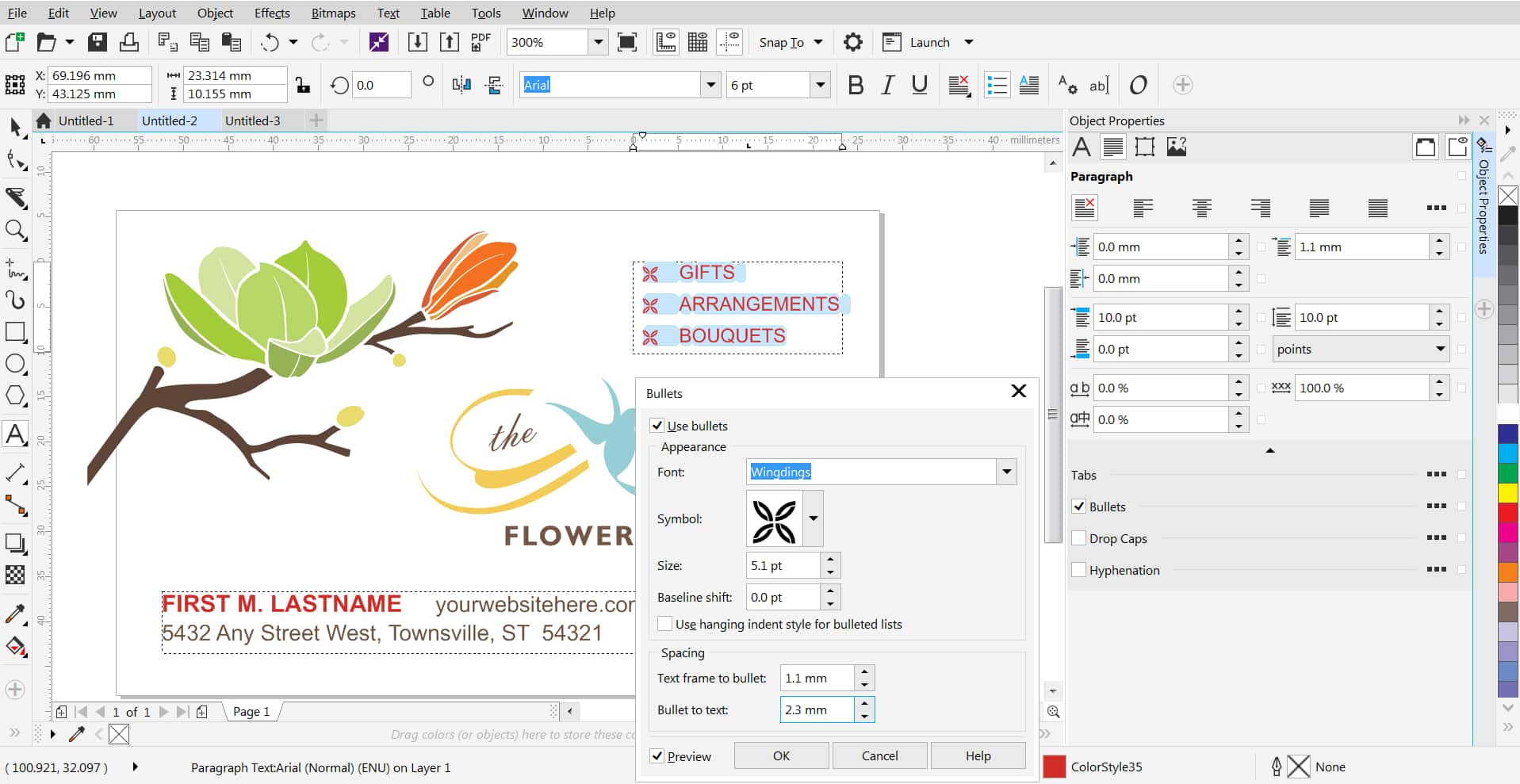Click the Bold formatting icon
Viewport: 1520px width, 784px height.
point(856,85)
